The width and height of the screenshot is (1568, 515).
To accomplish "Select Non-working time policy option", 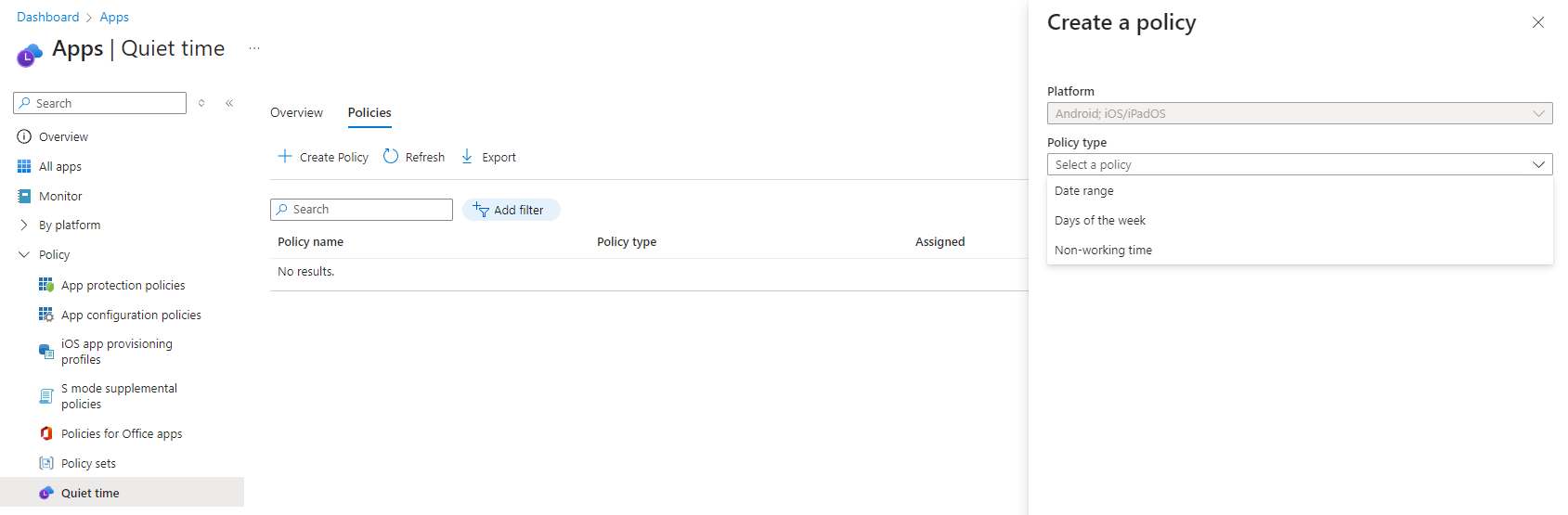I will (1103, 251).
